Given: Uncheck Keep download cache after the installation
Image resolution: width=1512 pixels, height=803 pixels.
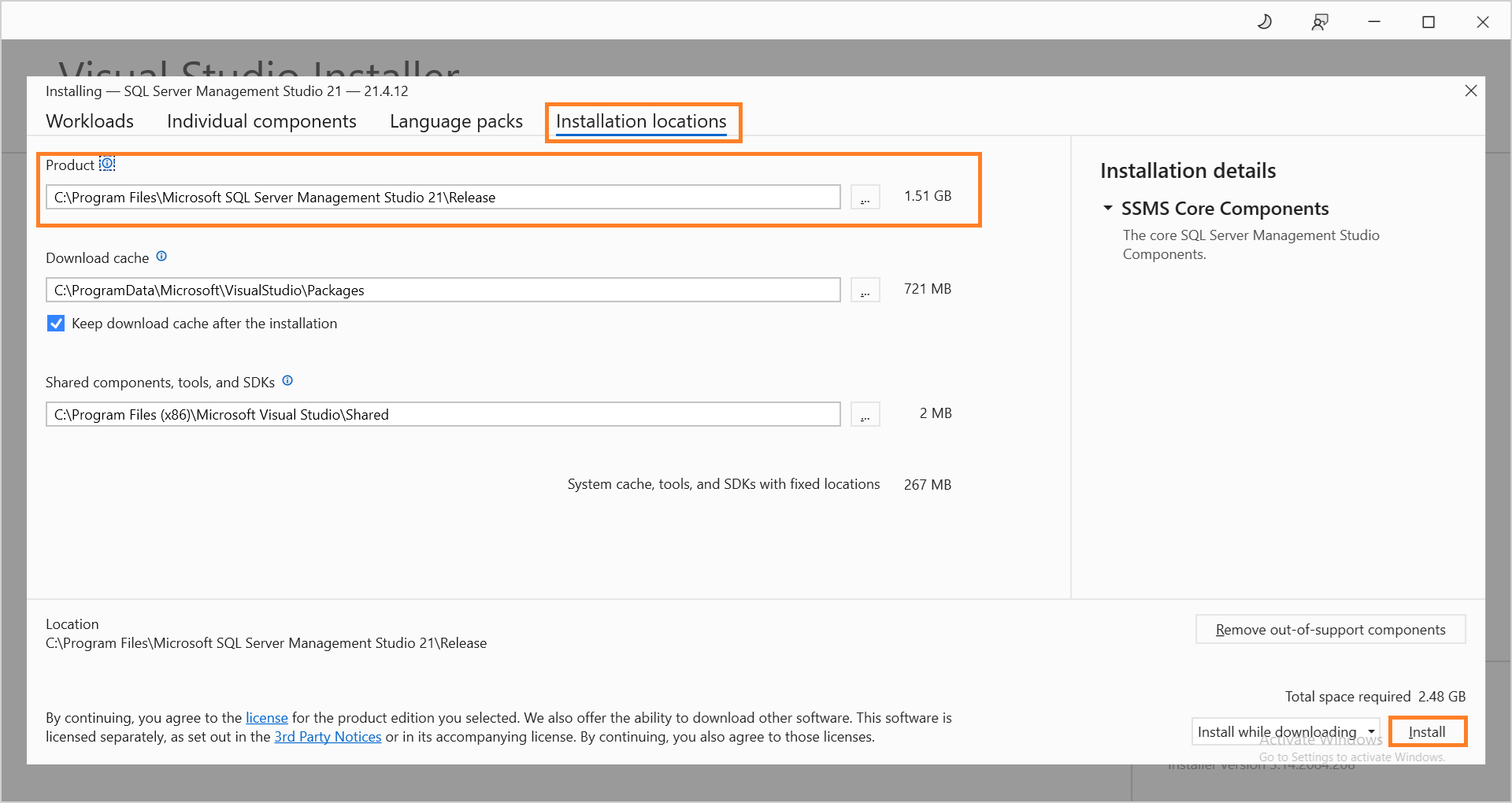Looking at the screenshot, I should pyautogui.click(x=55, y=323).
